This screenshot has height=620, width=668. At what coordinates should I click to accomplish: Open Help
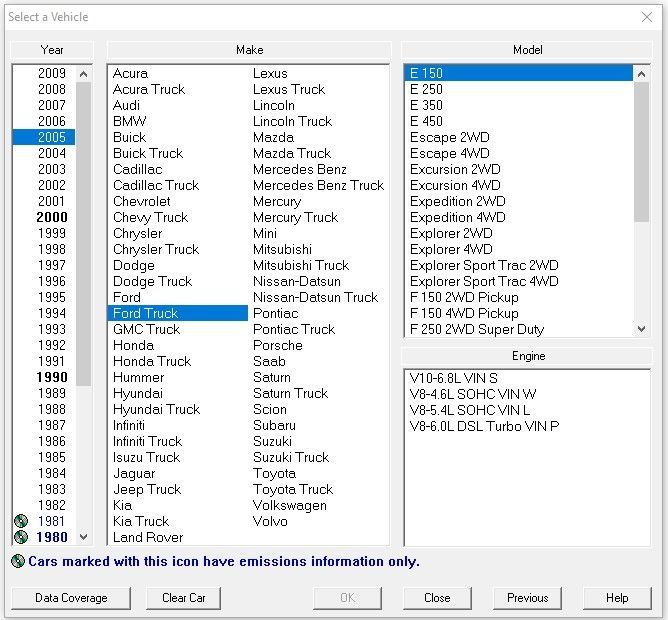pos(617,598)
